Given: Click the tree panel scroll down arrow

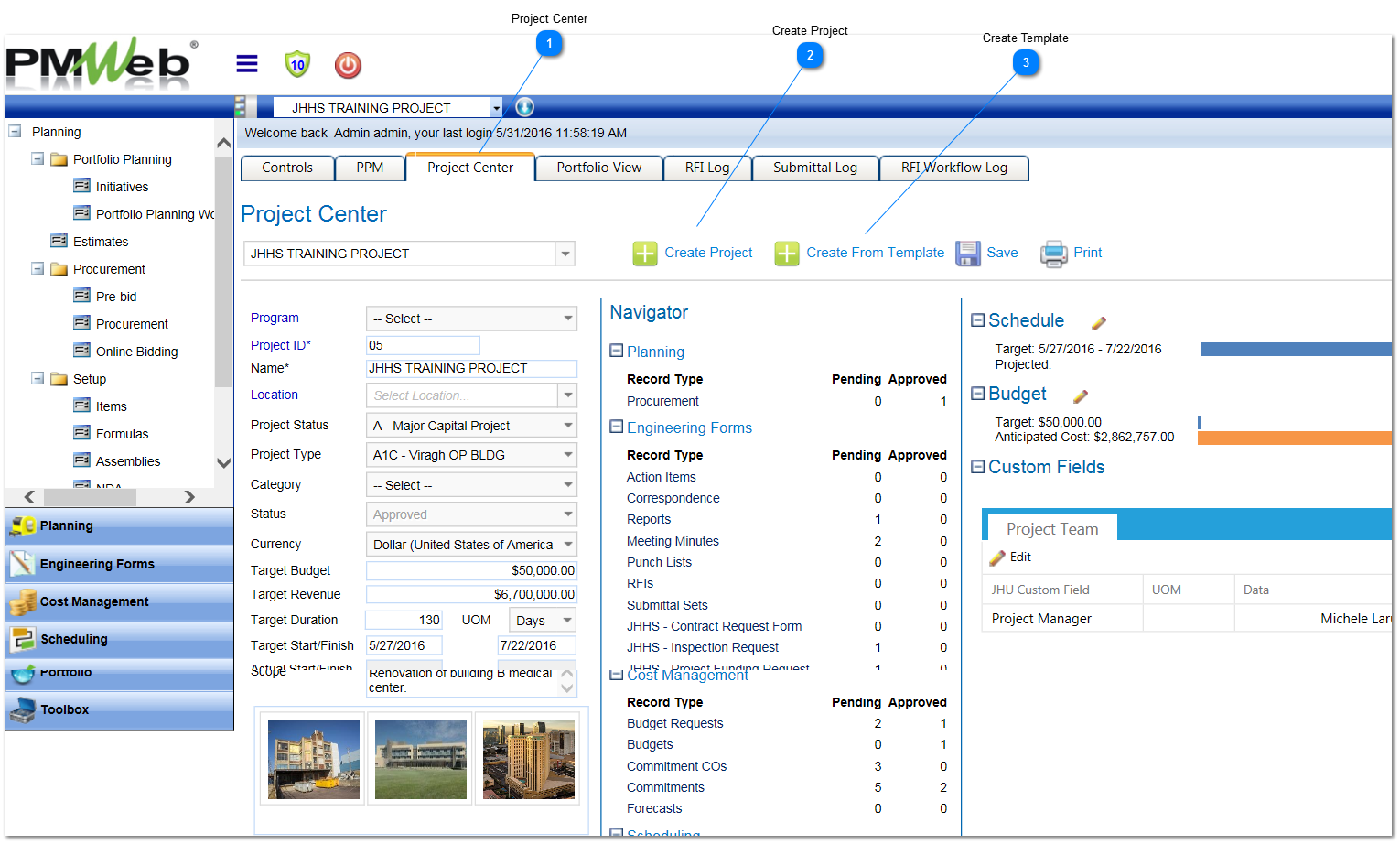Looking at the screenshot, I should [223, 463].
